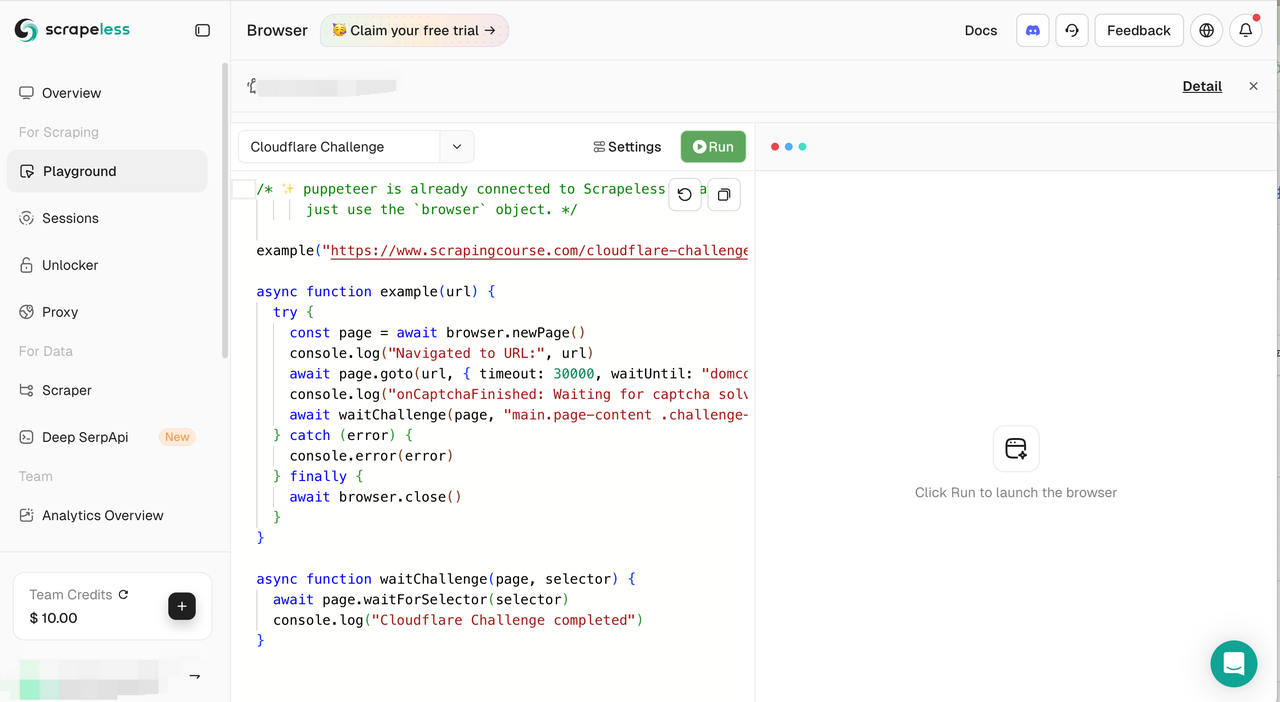Click the support headset icon
1280x702 pixels.
click(1072, 30)
